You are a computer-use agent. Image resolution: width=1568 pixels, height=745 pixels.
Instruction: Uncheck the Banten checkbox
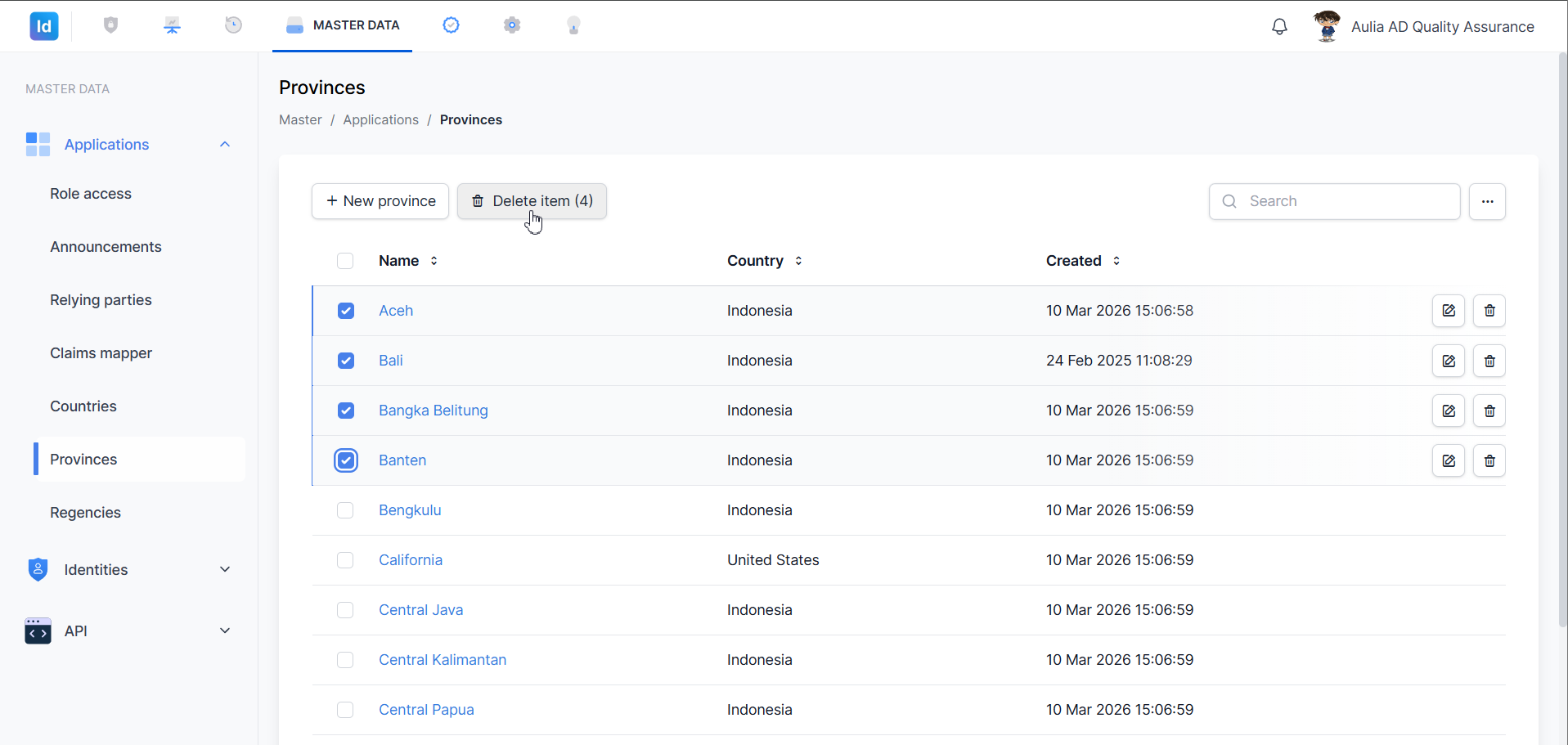pyautogui.click(x=346, y=460)
